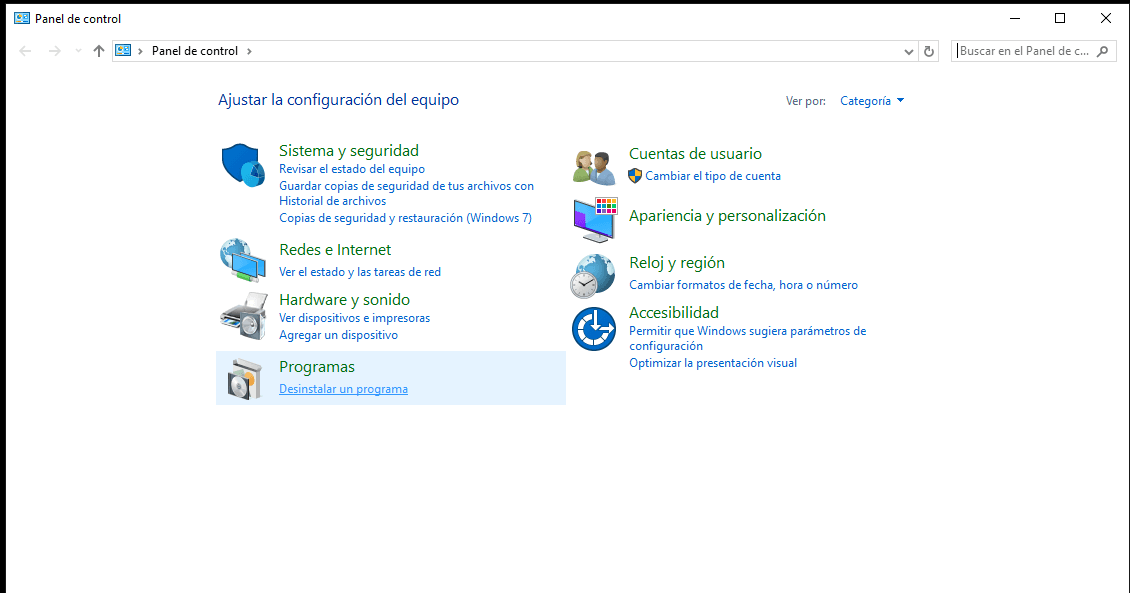This screenshot has width=1130, height=593.
Task: Click Cambiar formatos de fecha, hora o número
Action: click(743, 285)
